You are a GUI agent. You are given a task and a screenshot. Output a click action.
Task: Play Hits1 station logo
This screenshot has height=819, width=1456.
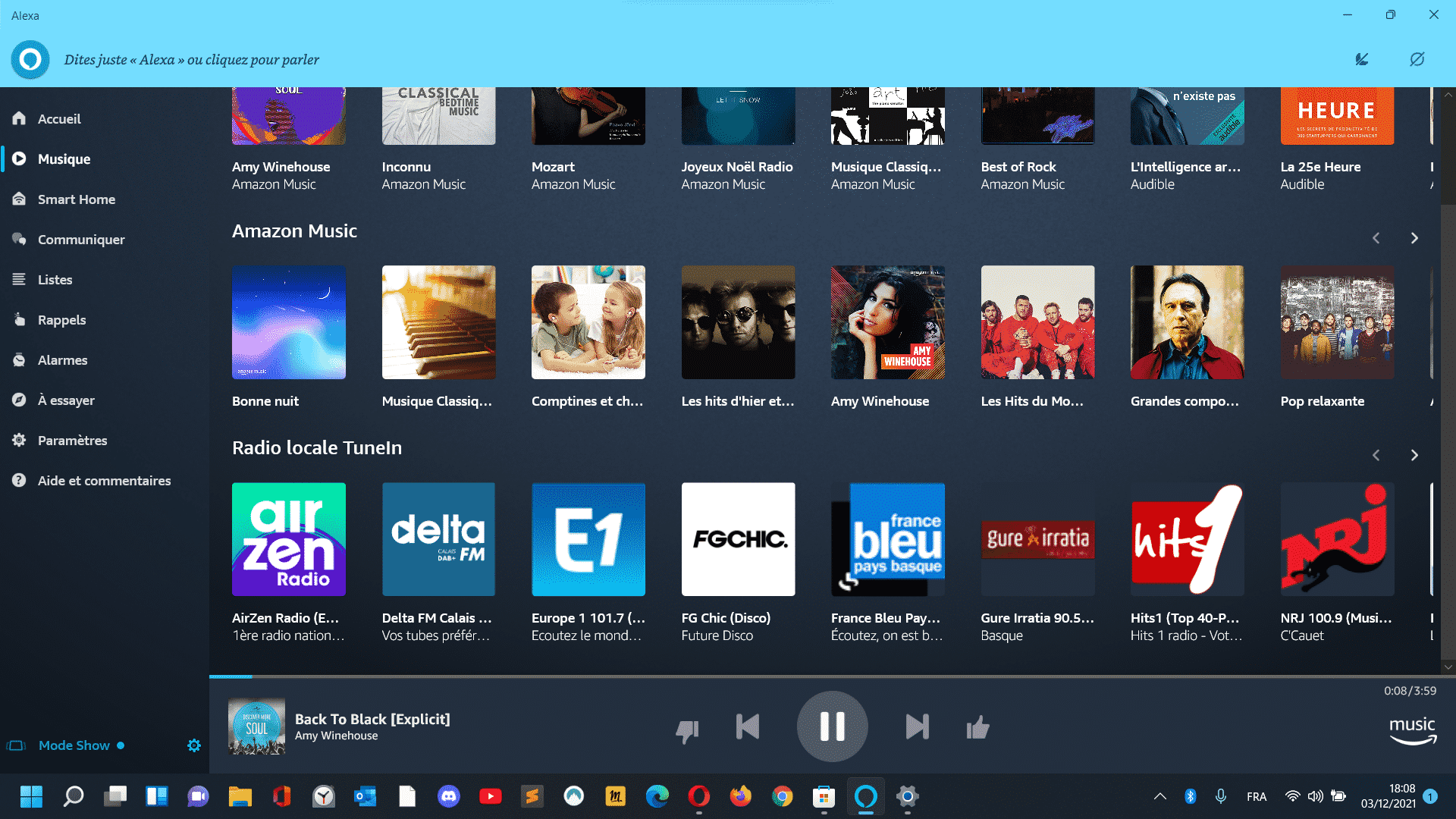(1188, 539)
